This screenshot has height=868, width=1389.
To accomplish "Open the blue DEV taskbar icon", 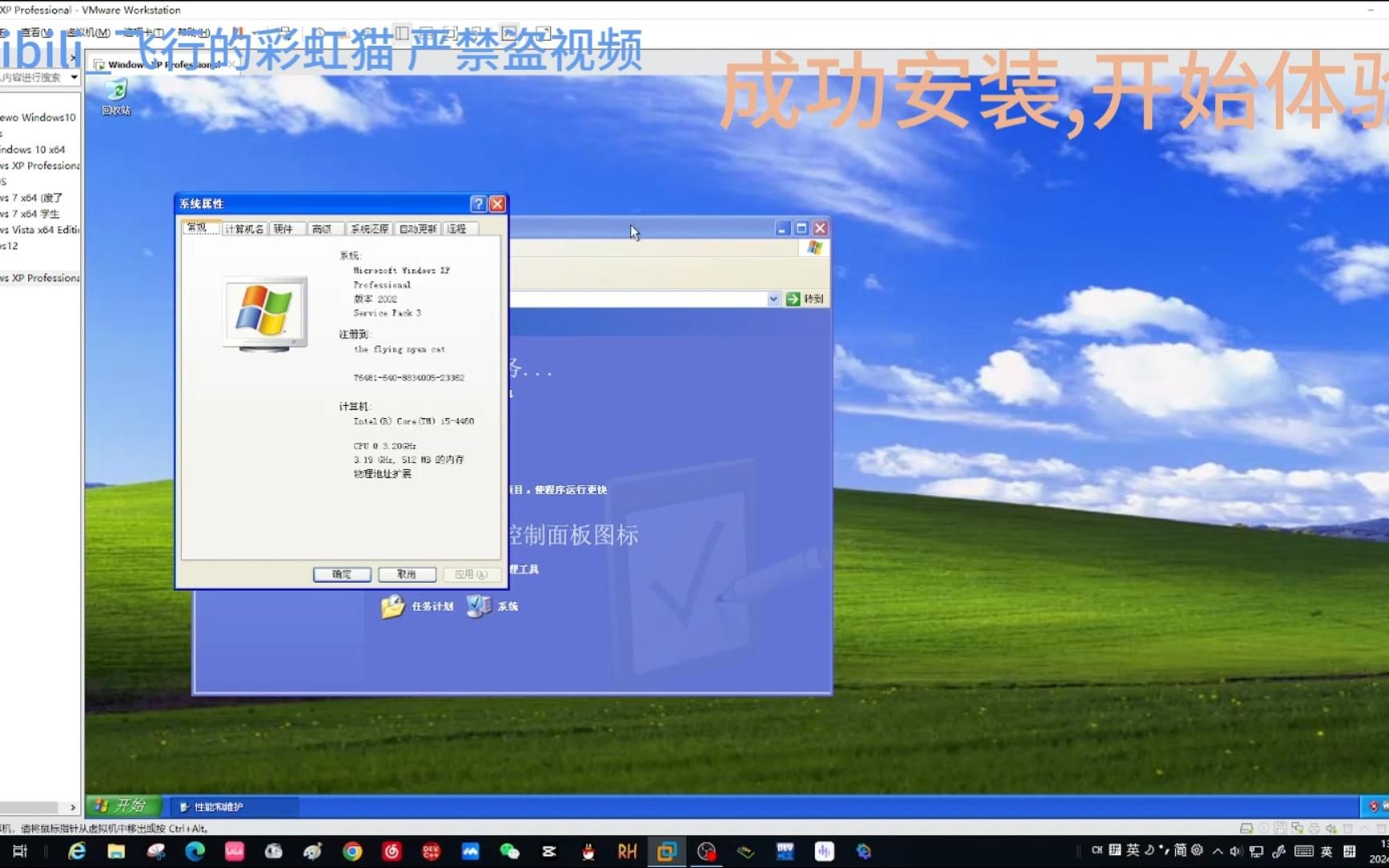I will [x=785, y=852].
